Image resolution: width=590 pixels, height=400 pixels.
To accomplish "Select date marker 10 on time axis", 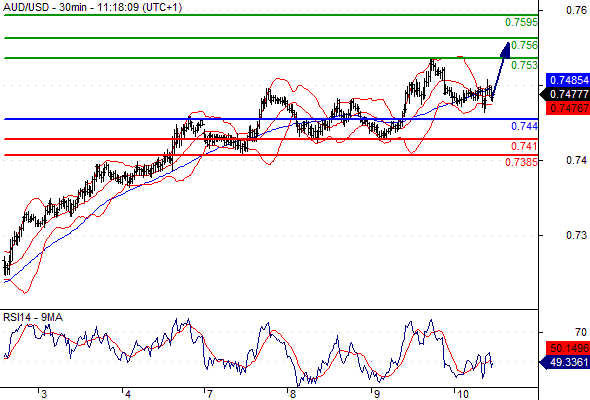I will tap(462, 394).
